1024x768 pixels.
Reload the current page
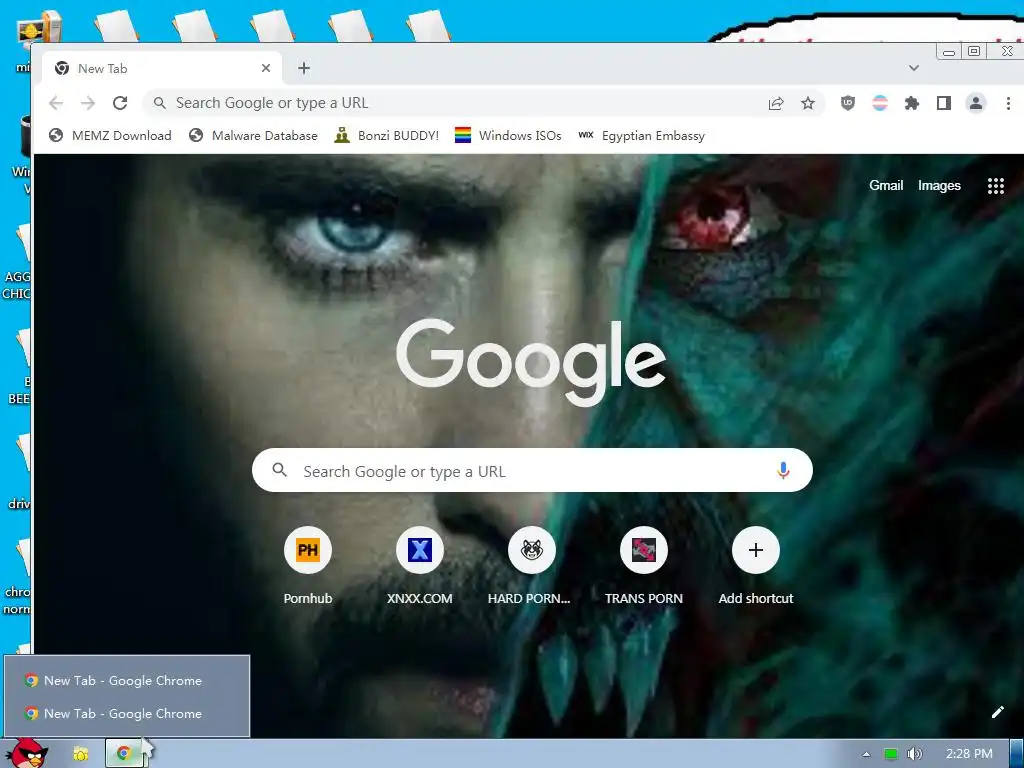pos(120,103)
